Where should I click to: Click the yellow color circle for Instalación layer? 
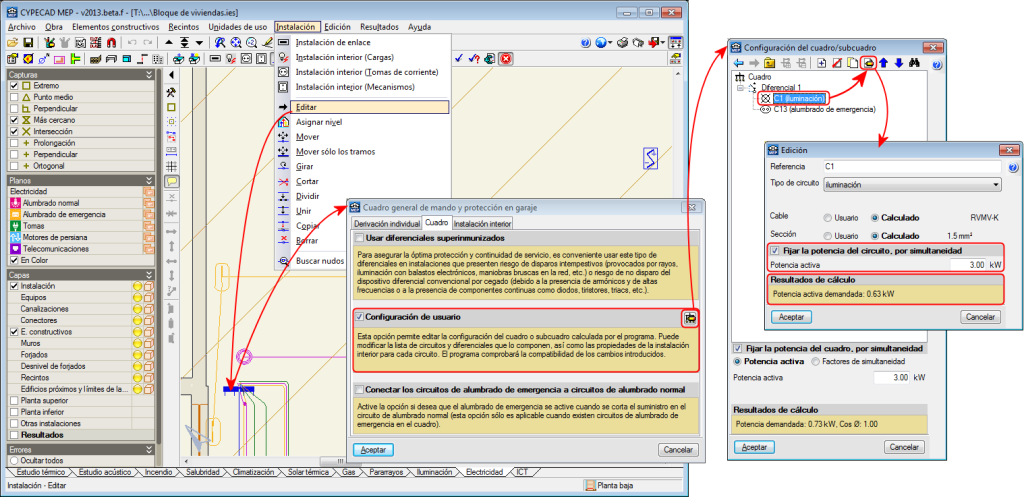click(x=137, y=286)
